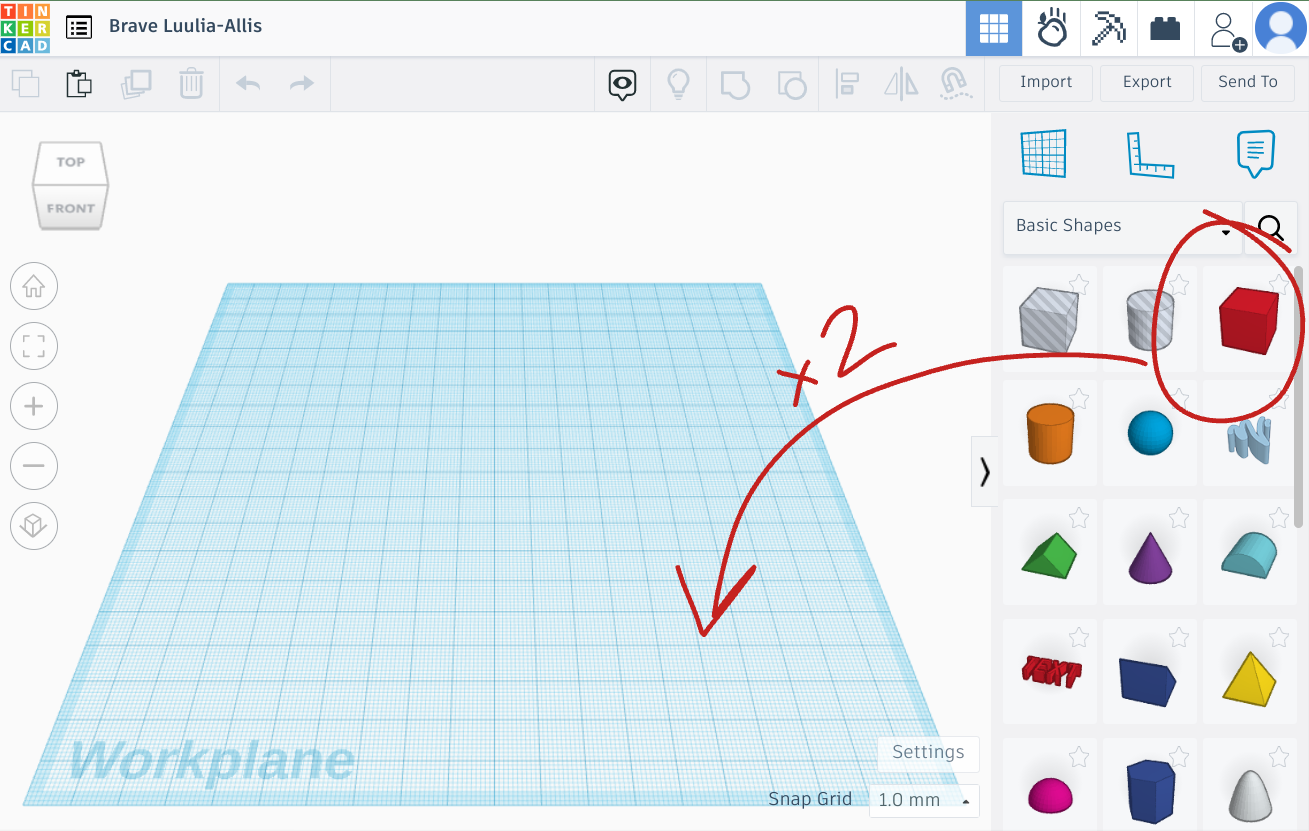Select the striped Box hole shape
Viewport: 1309px width, 831px height.
coord(1050,318)
